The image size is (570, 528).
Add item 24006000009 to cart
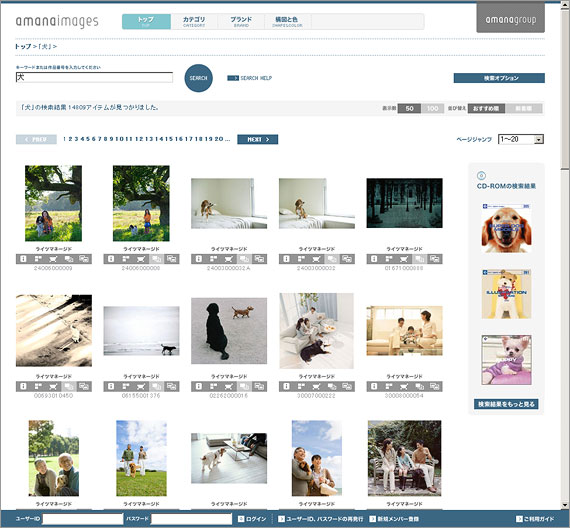[x=54, y=259]
